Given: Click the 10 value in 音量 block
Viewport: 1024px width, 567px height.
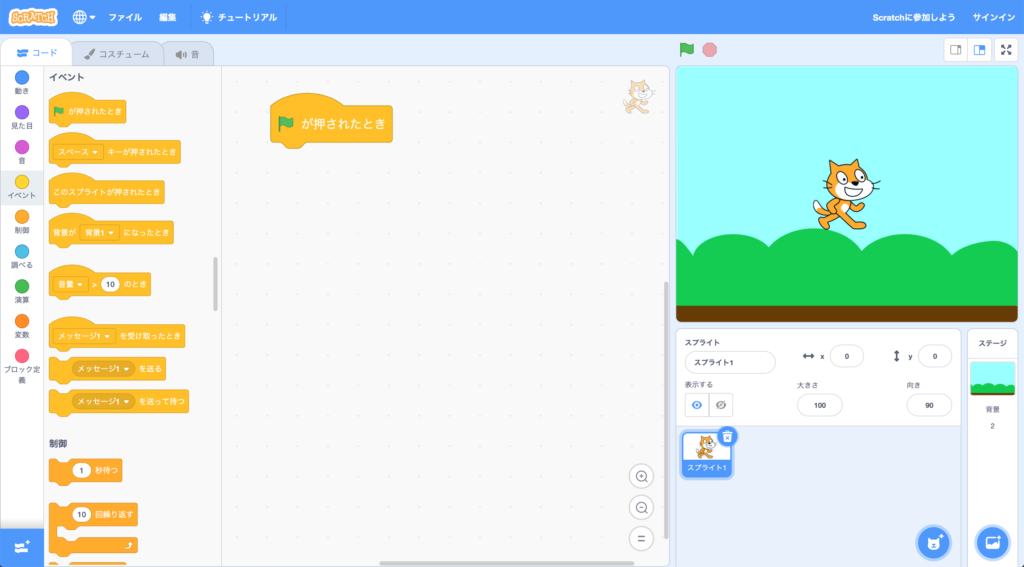Looking at the screenshot, I should [110, 284].
